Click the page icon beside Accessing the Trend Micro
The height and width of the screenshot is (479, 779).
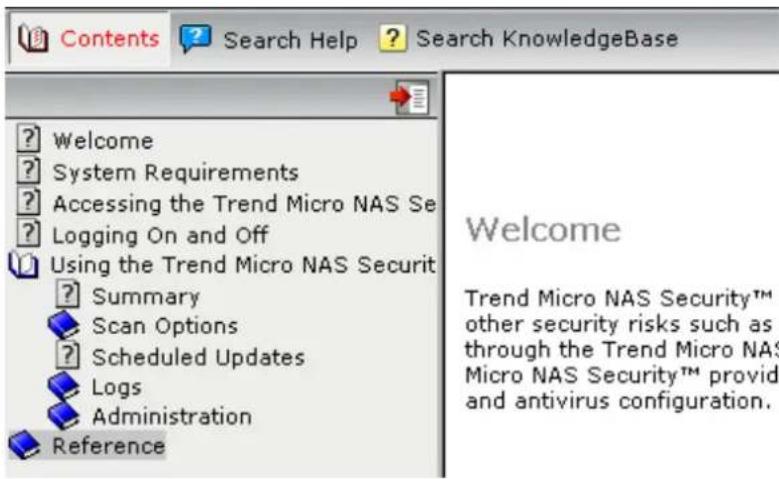point(28,202)
